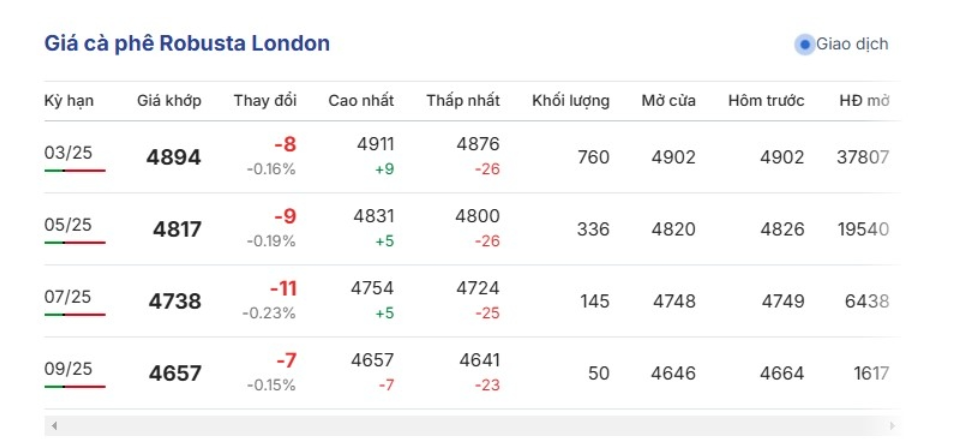Screen dimensions: 957x439
Task: Sort by the Khối lượng column header
Action: tap(570, 101)
